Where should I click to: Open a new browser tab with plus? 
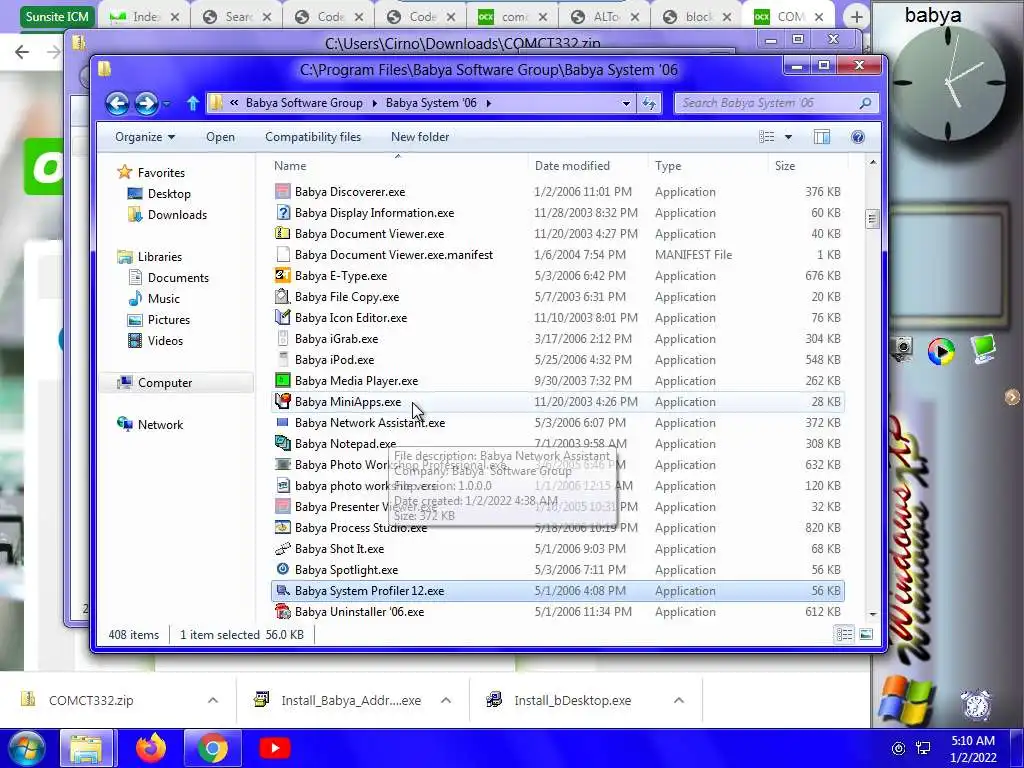(856, 17)
